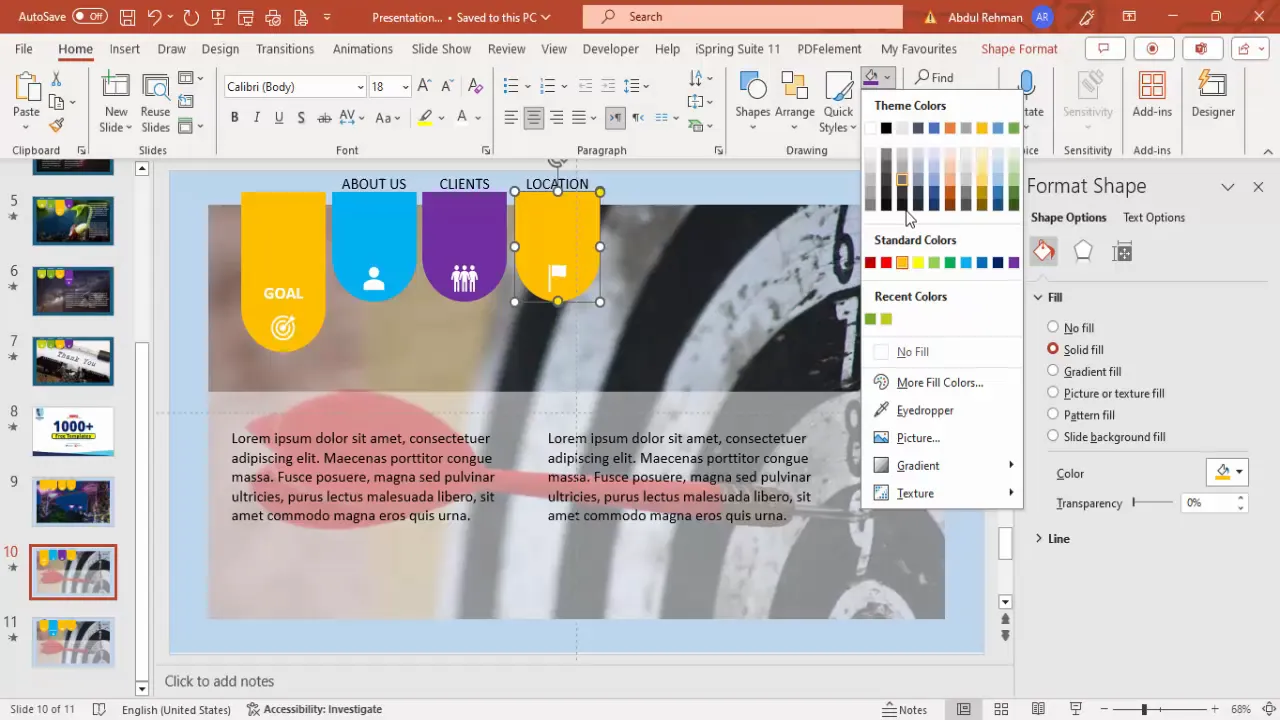Open the Shapes gallery
This screenshot has width=1280, height=720.
[x=752, y=102]
